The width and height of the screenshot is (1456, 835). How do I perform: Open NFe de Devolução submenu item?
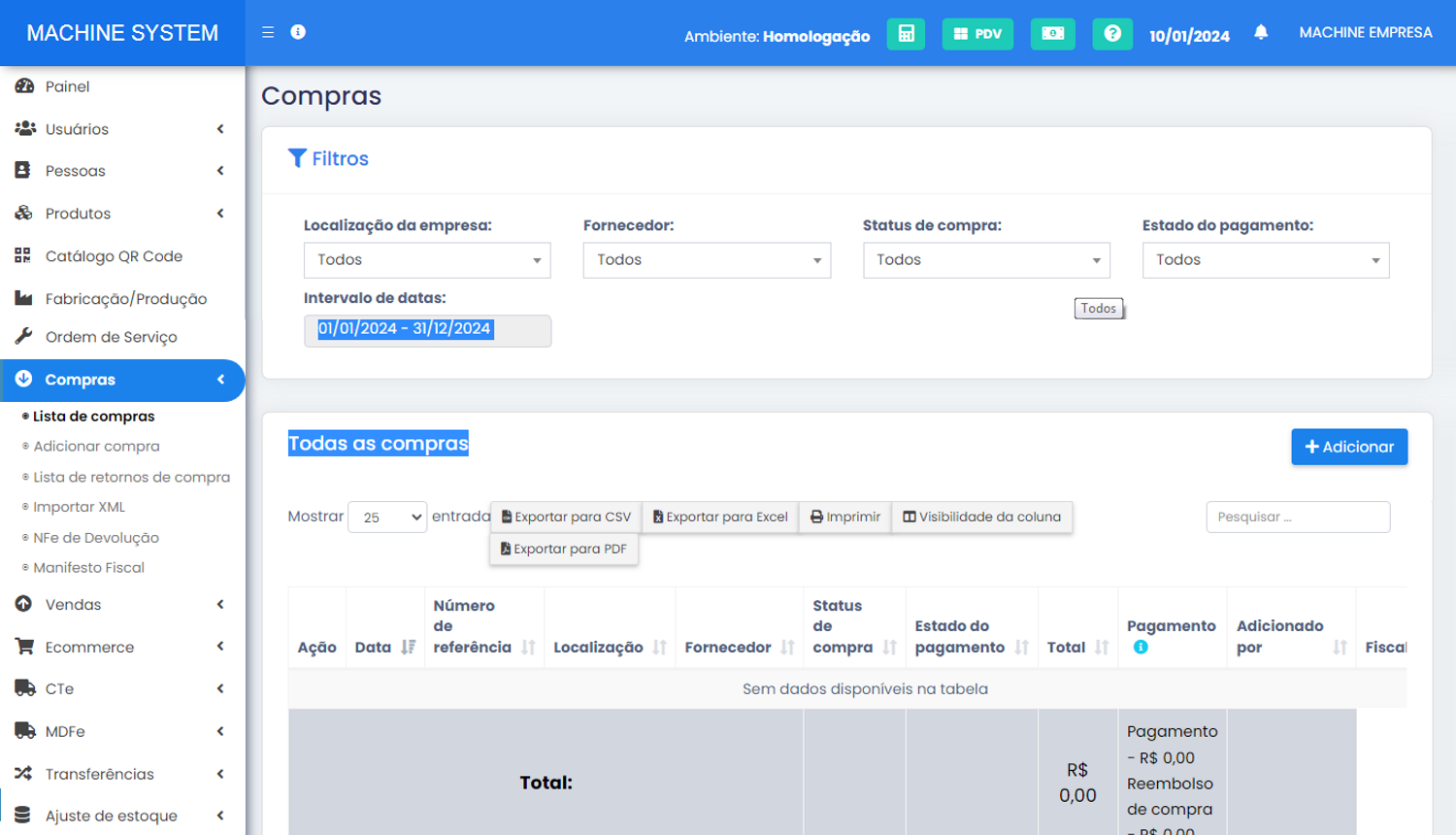[95, 537]
